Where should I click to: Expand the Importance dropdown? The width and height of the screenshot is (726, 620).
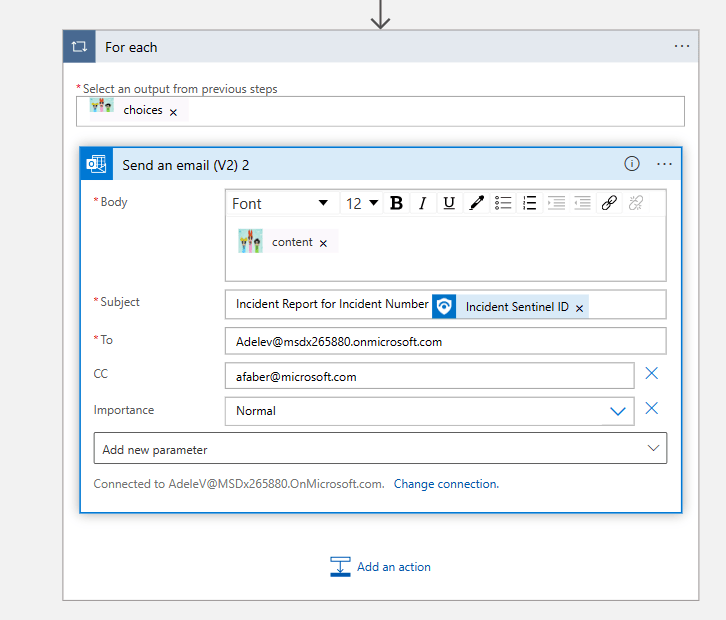(x=618, y=411)
